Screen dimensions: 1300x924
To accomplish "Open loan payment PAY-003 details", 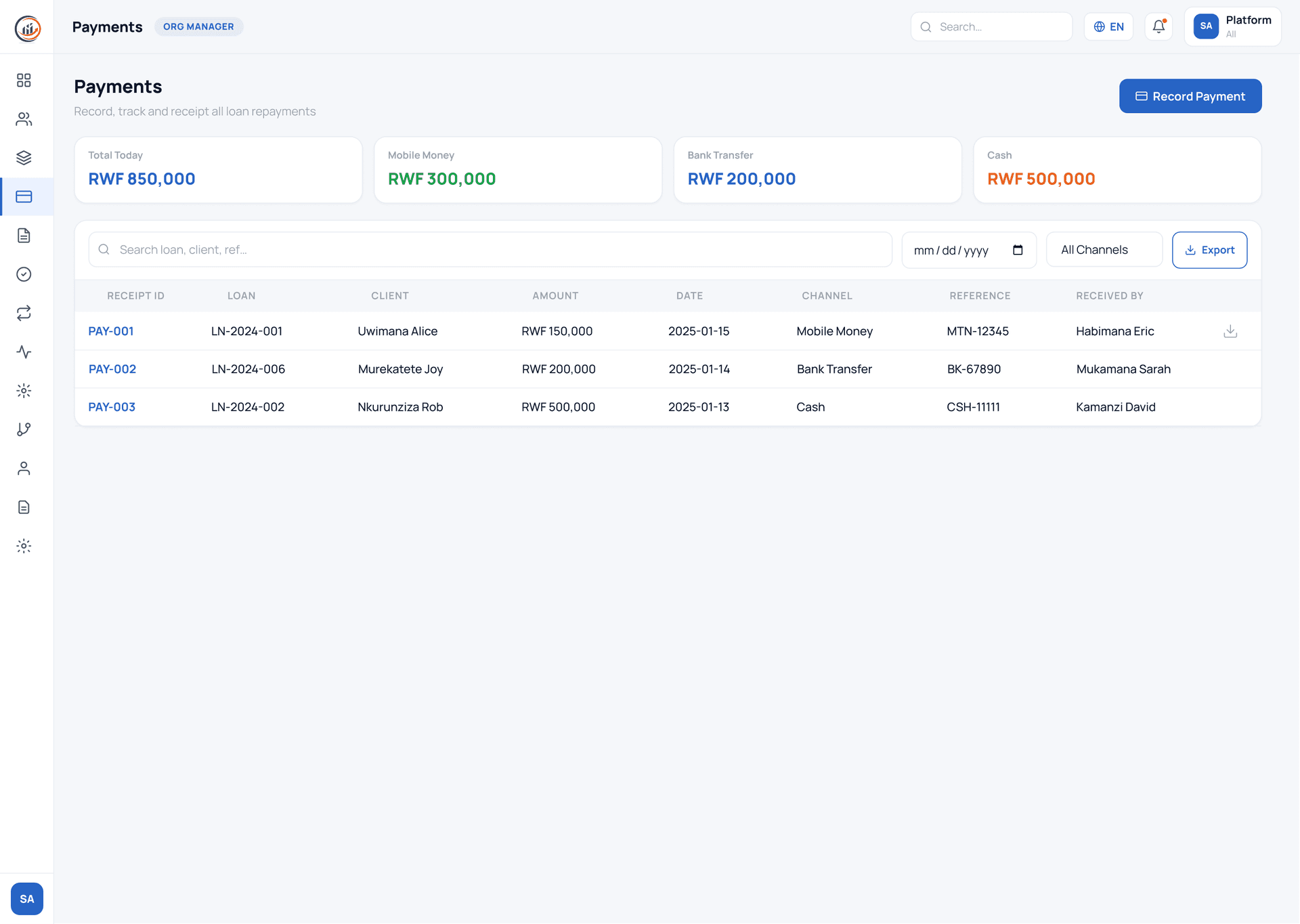I will pos(112,407).
